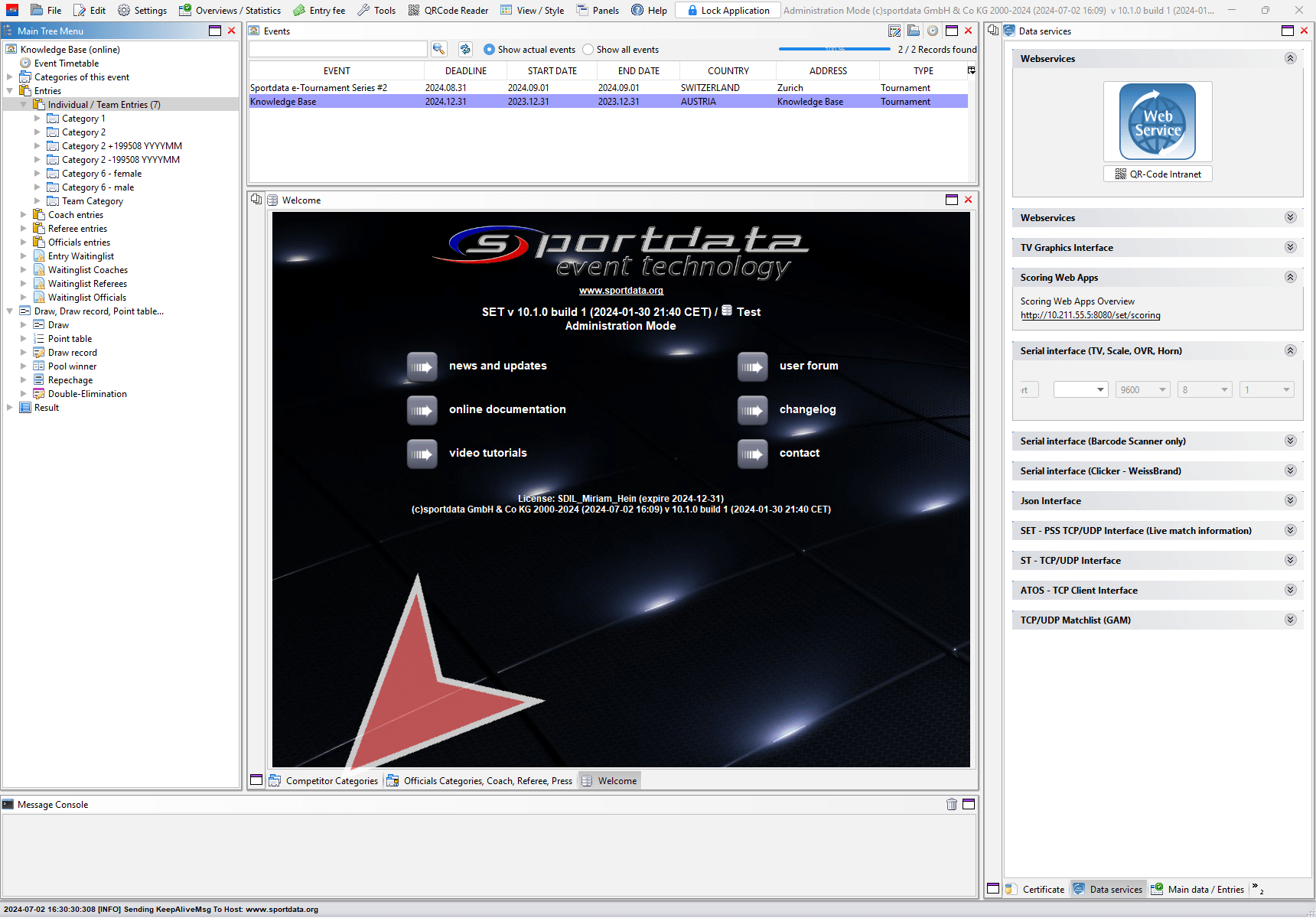Click the contact arrow icon

(x=752, y=454)
